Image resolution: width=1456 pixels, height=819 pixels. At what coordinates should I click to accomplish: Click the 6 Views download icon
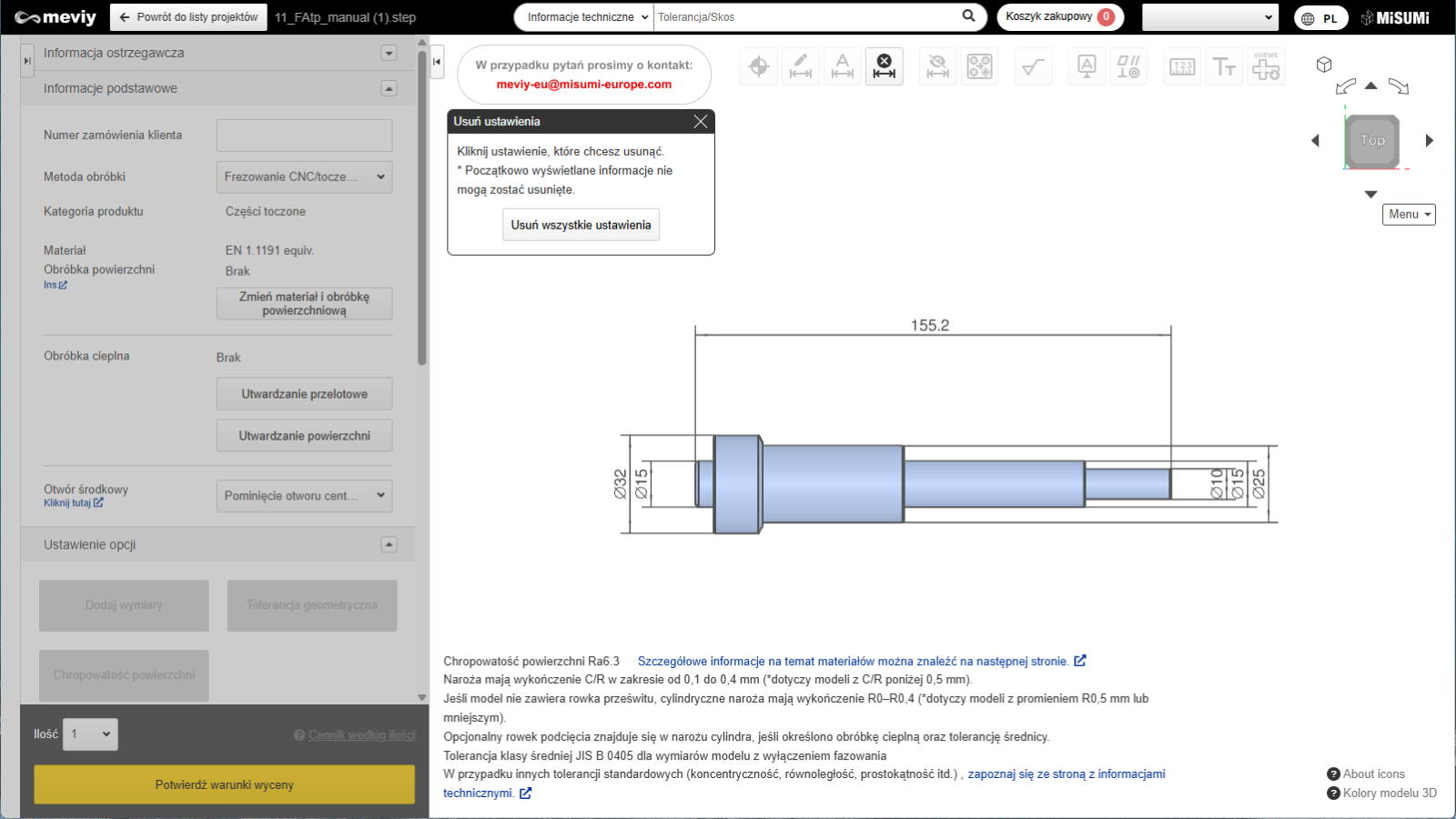[1266, 66]
